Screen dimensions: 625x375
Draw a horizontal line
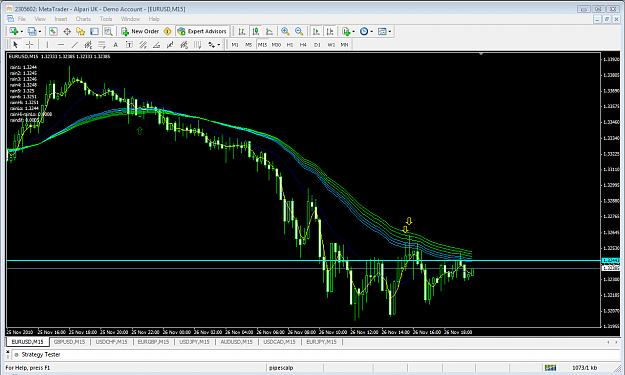click(x=61, y=45)
